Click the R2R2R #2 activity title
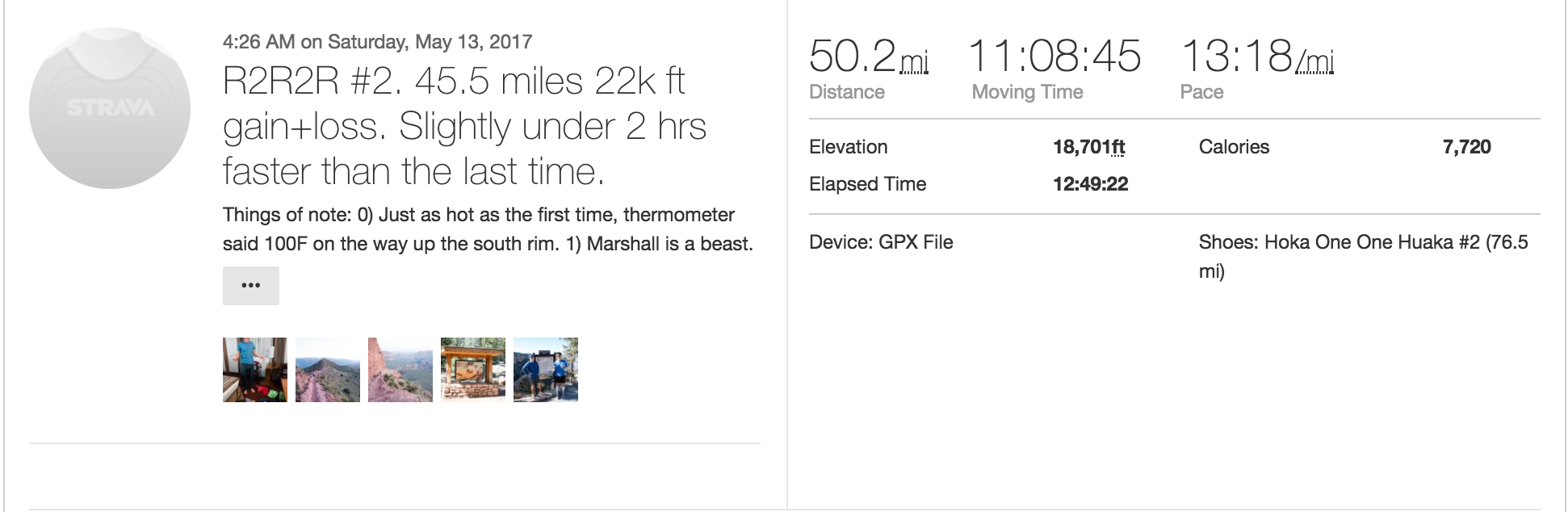The width and height of the screenshot is (1568, 512). pos(464,126)
